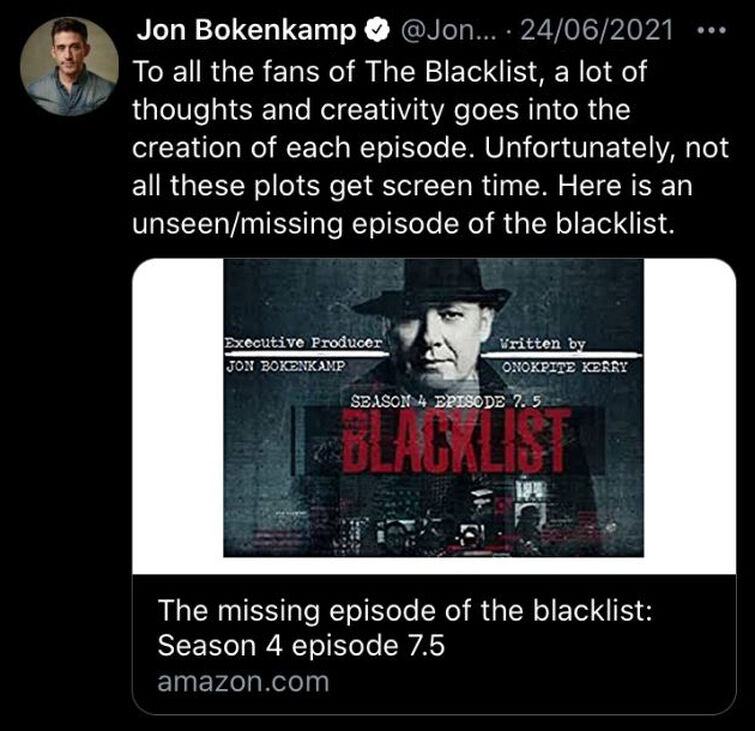Click "Season 4 episode 7.5" in card caption
The image size is (755, 731).
(301, 646)
